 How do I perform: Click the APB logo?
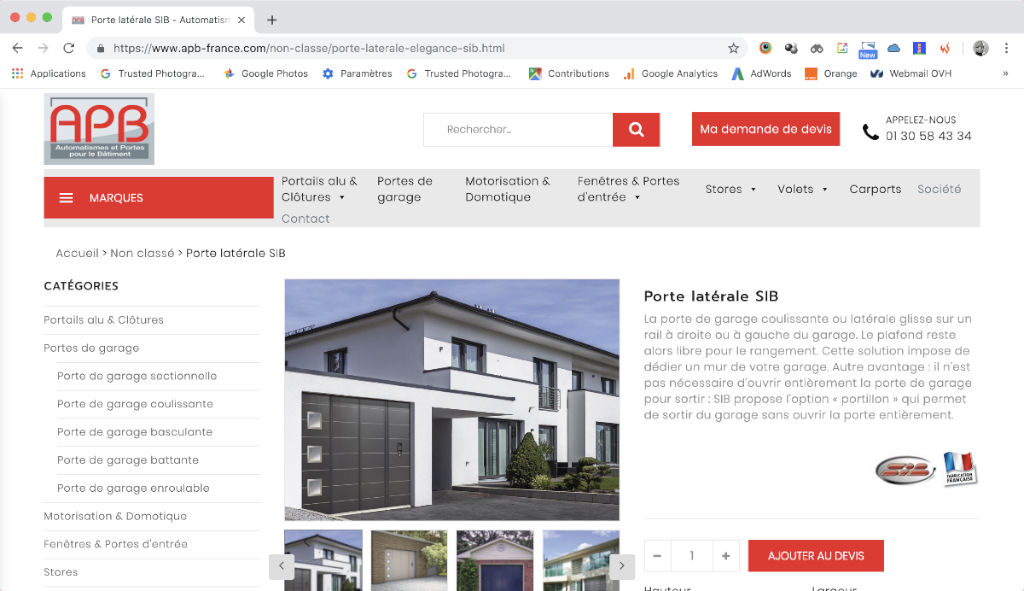coord(99,129)
